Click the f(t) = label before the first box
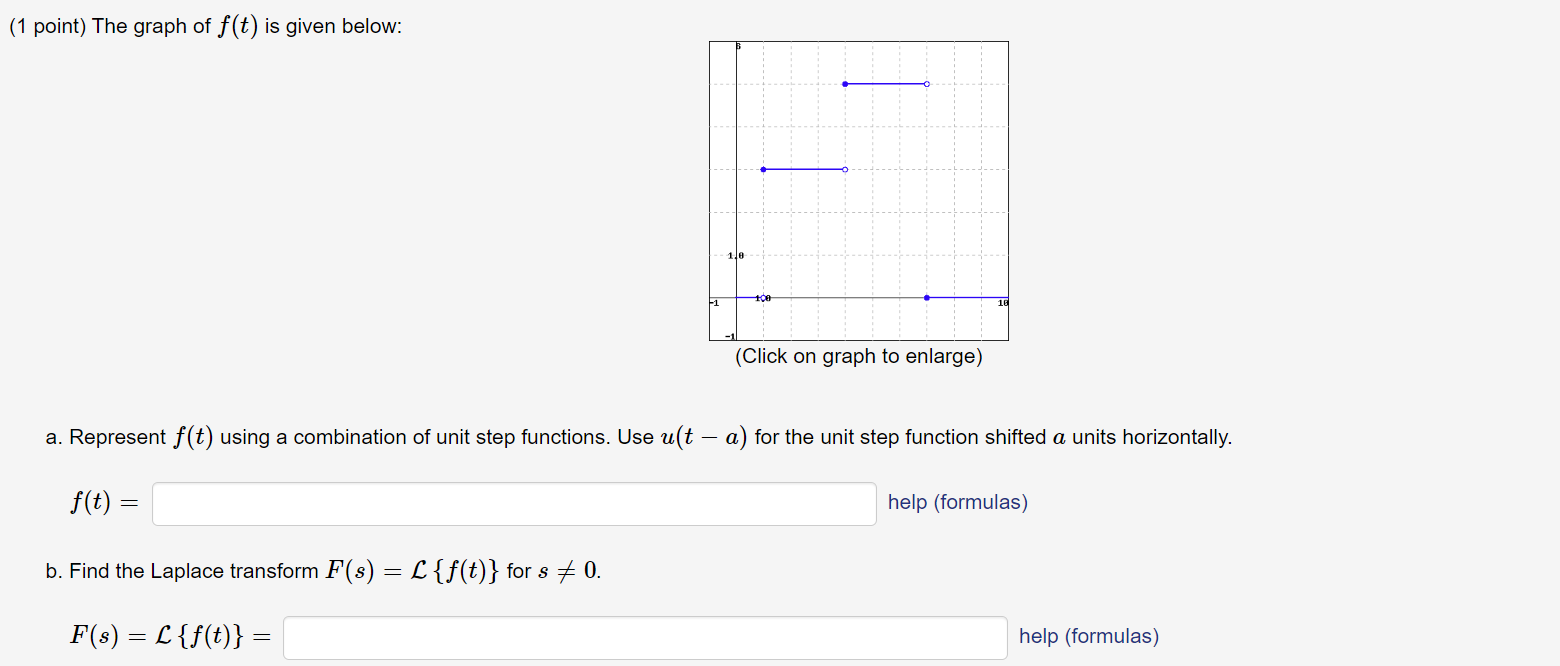The height and width of the screenshot is (666, 1560). (100, 503)
